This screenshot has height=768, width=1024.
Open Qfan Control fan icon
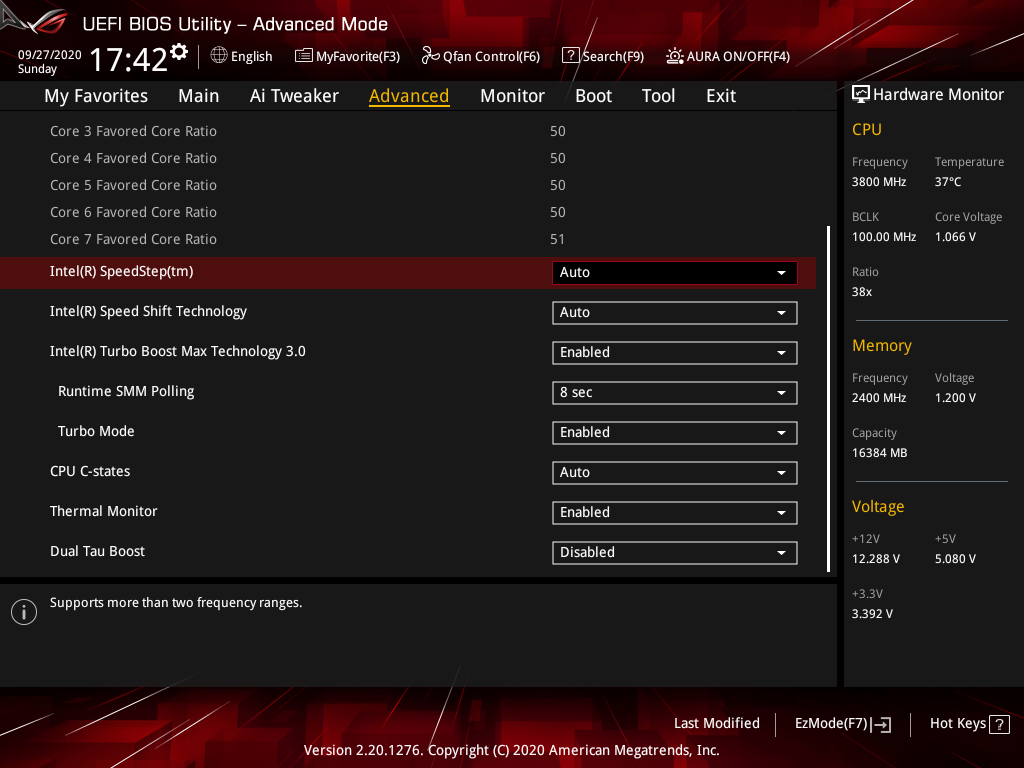tap(430, 56)
